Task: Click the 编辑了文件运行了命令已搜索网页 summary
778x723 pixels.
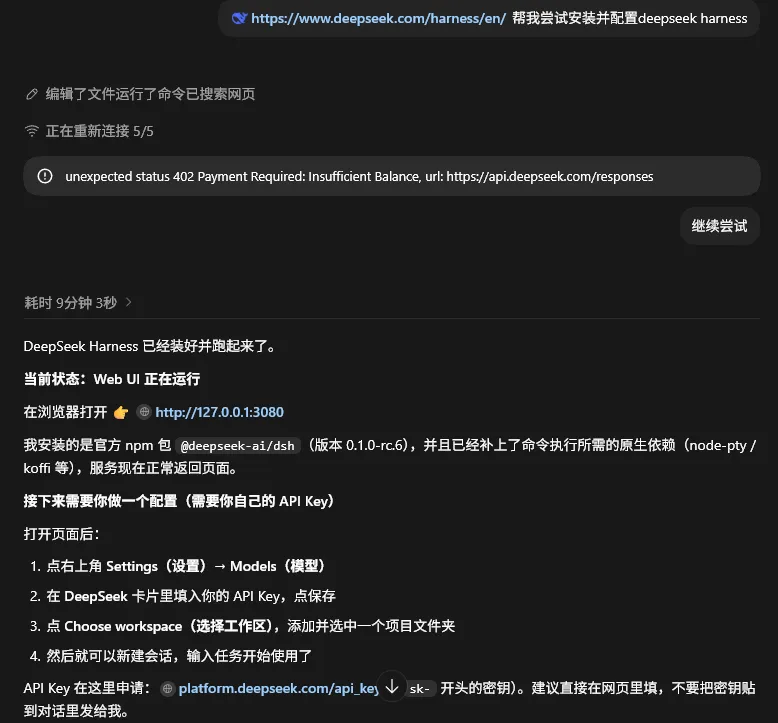Action: click(150, 94)
